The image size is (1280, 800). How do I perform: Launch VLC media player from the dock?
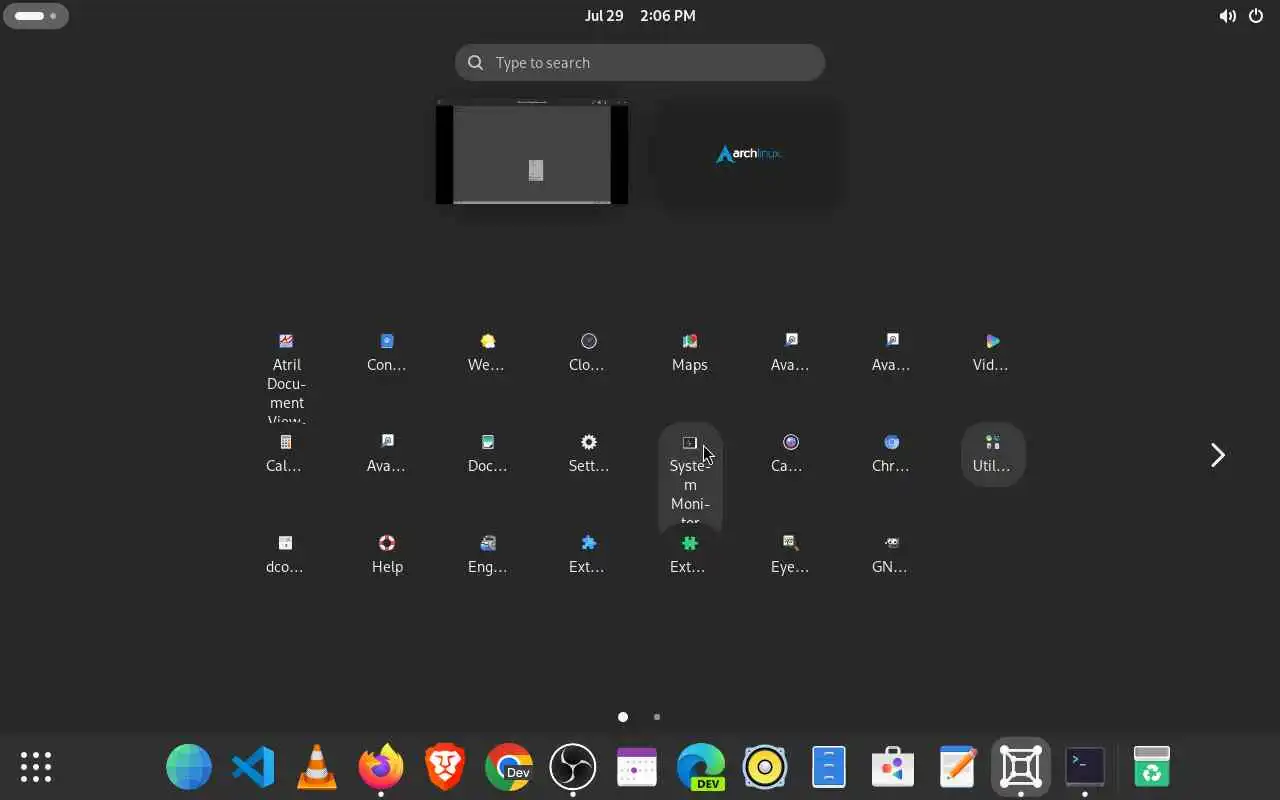(317, 767)
